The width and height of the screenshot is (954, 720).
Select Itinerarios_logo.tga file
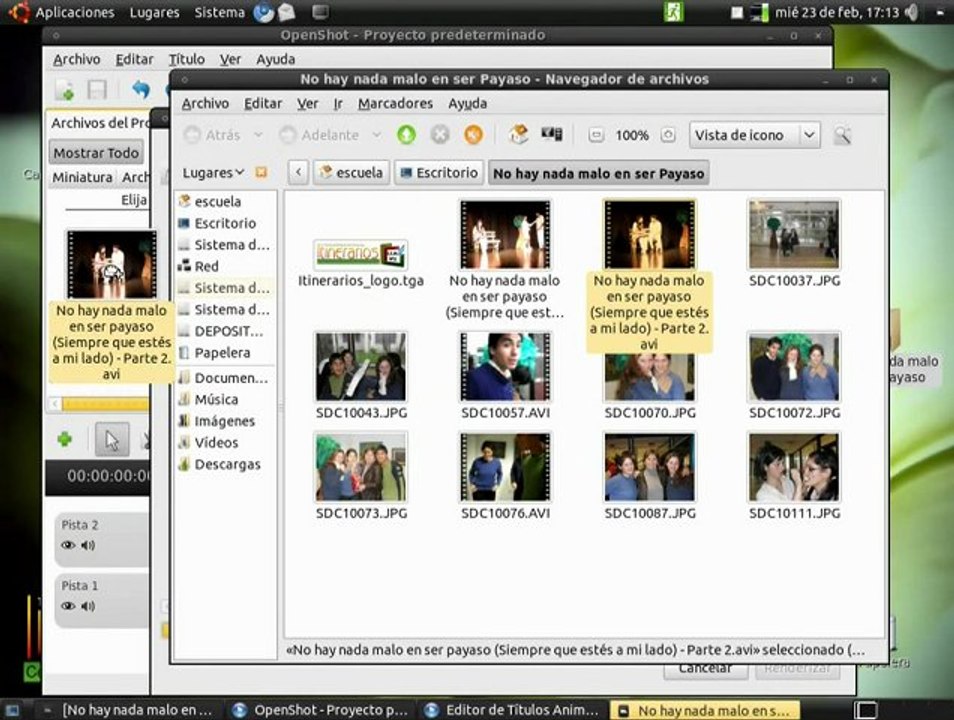coord(361,263)
